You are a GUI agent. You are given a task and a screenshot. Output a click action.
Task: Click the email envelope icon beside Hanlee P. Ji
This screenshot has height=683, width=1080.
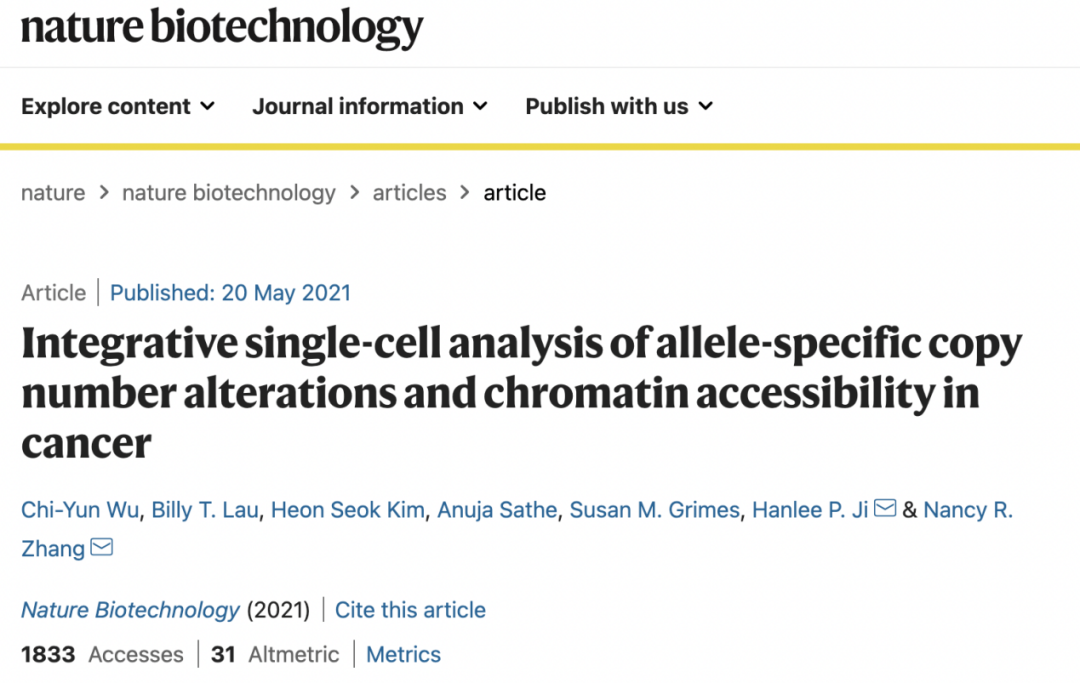point(884,508)
